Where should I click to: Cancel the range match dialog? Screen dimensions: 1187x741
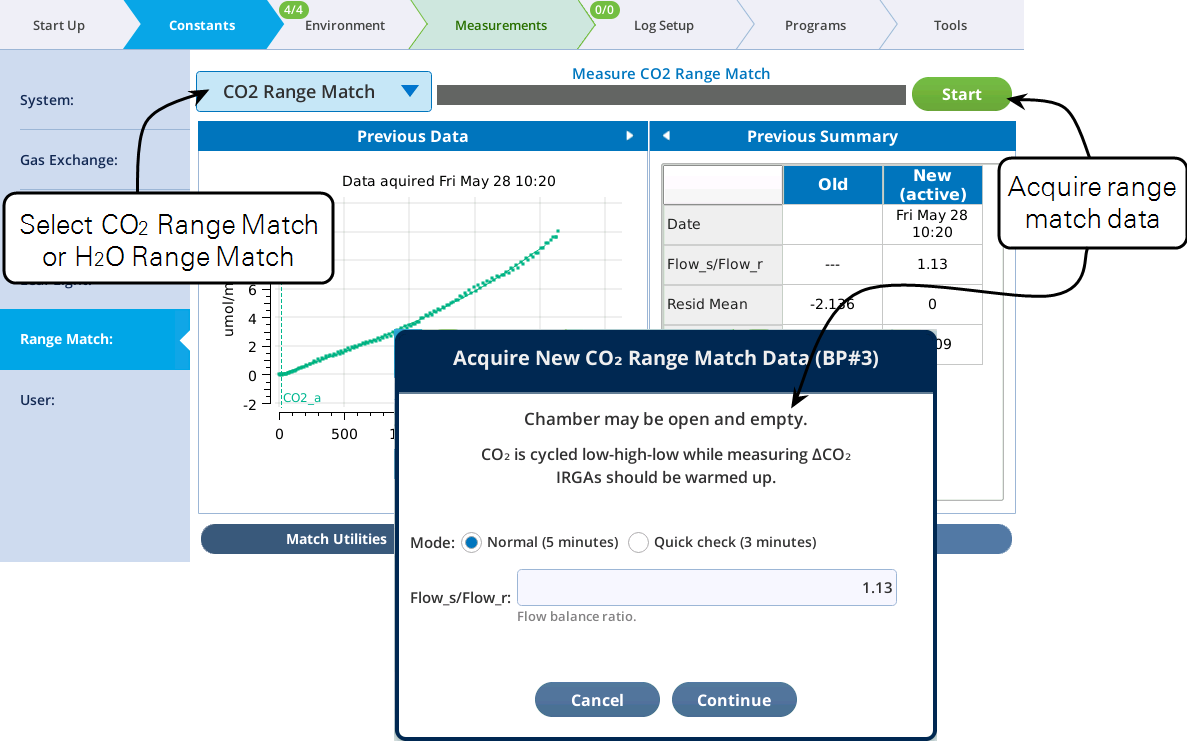(x=597, y=700)
